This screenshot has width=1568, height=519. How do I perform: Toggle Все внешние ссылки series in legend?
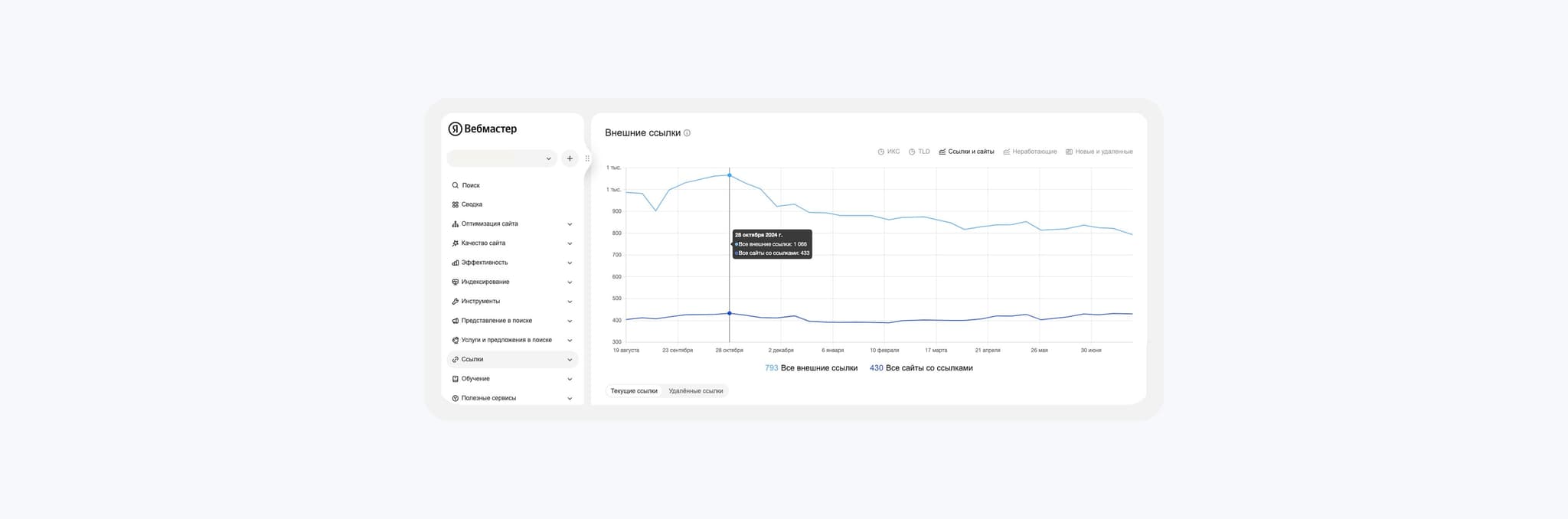812,368
